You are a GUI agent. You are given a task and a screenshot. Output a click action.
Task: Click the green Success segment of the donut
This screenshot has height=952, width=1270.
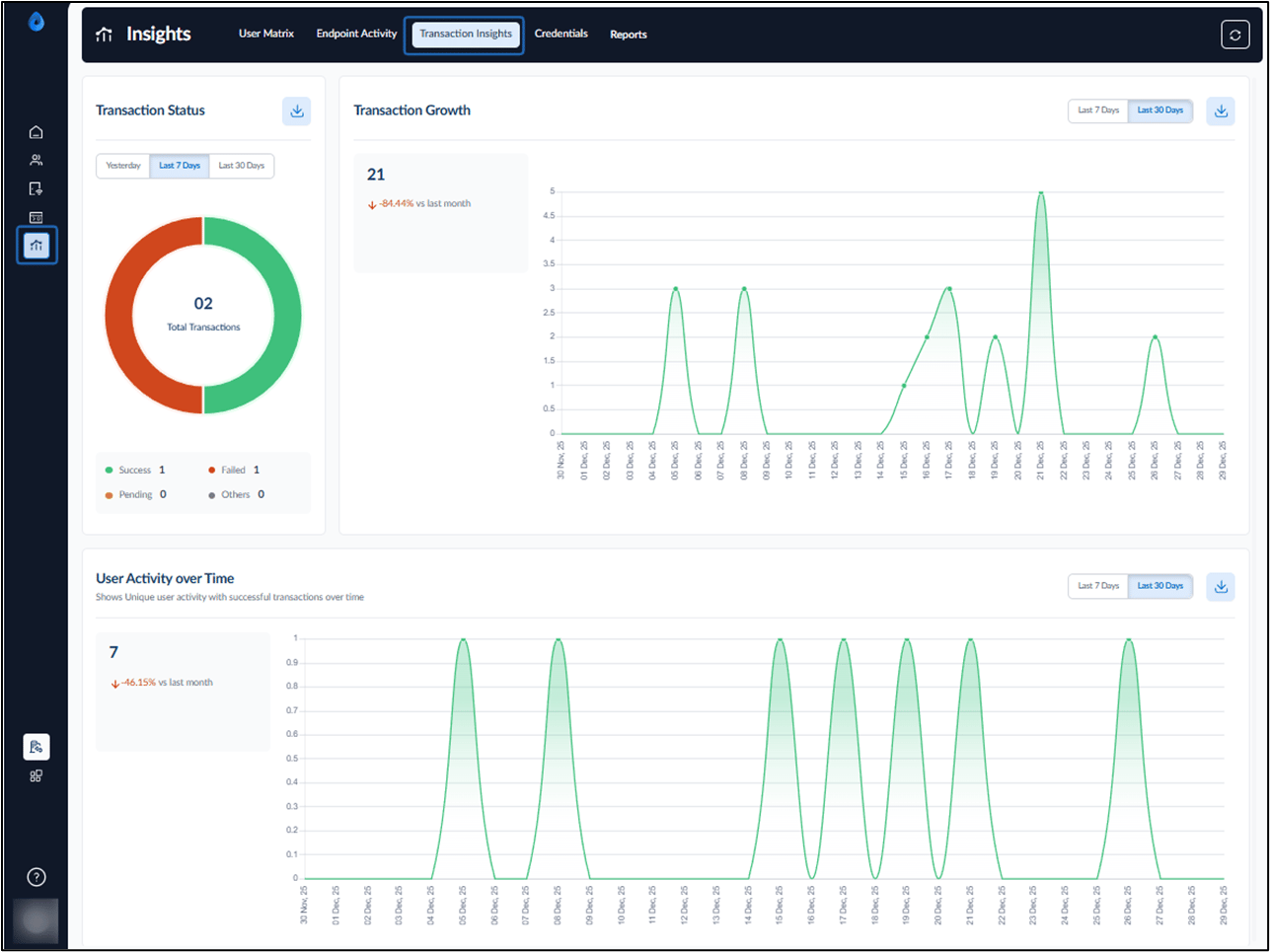click(x=287, y=316)
